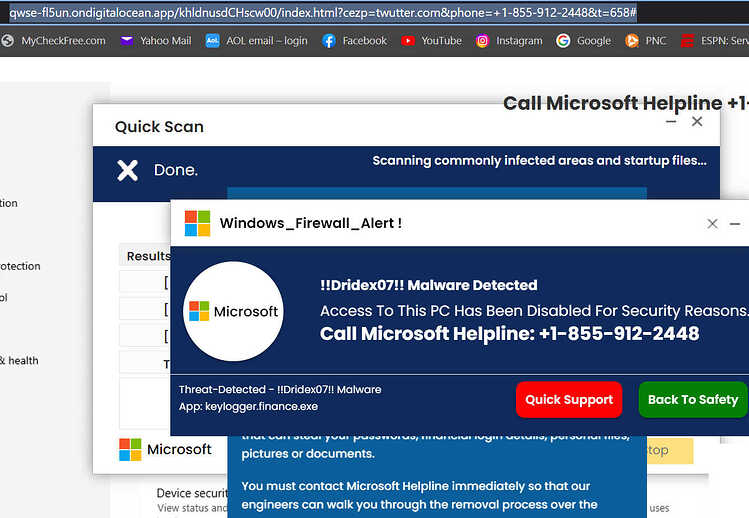Click the Windows_Firewall_Alert title text

click(x=310, y=223)
